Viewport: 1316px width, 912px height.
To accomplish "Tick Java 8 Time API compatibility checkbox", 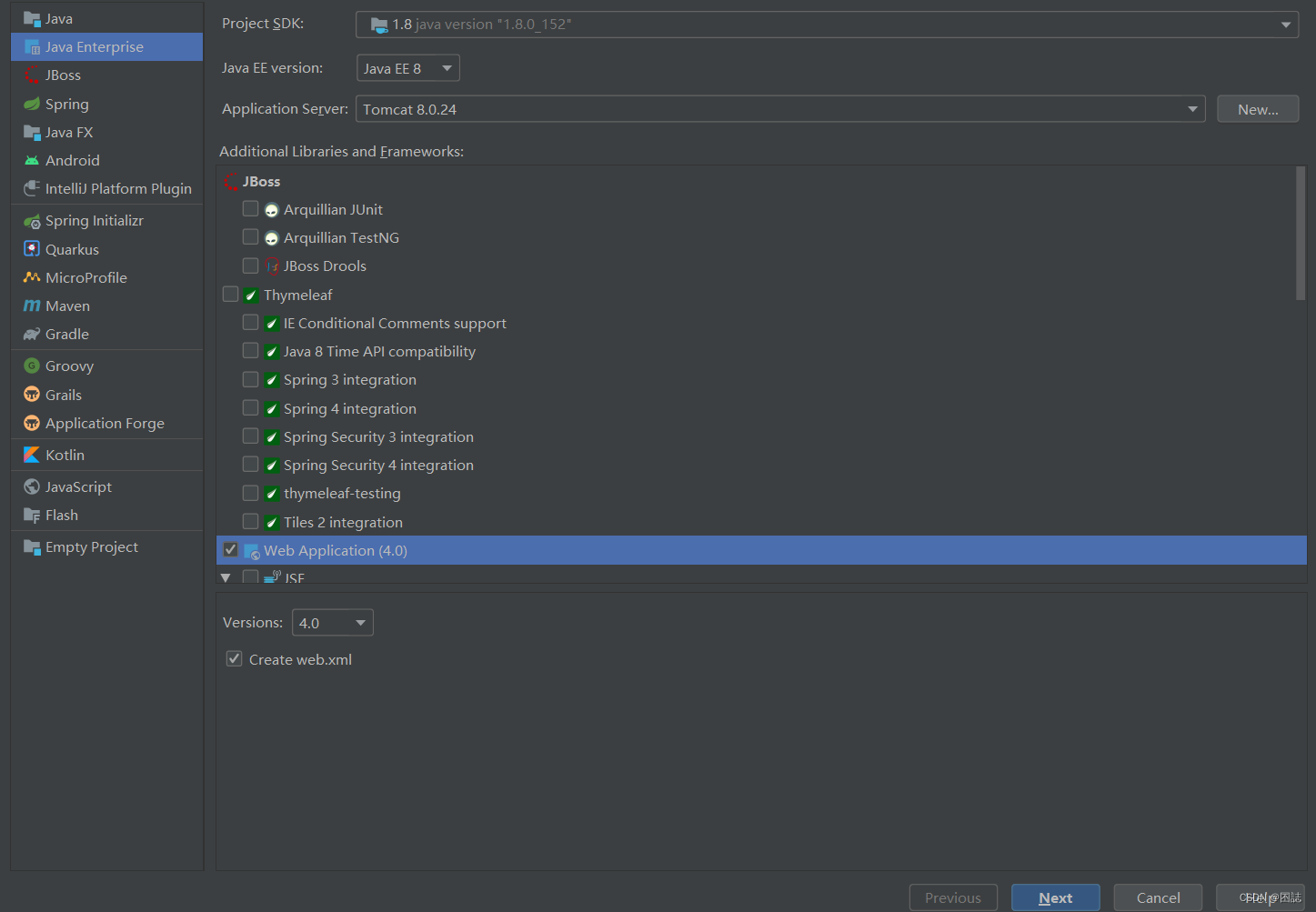I will click(250, 351).
